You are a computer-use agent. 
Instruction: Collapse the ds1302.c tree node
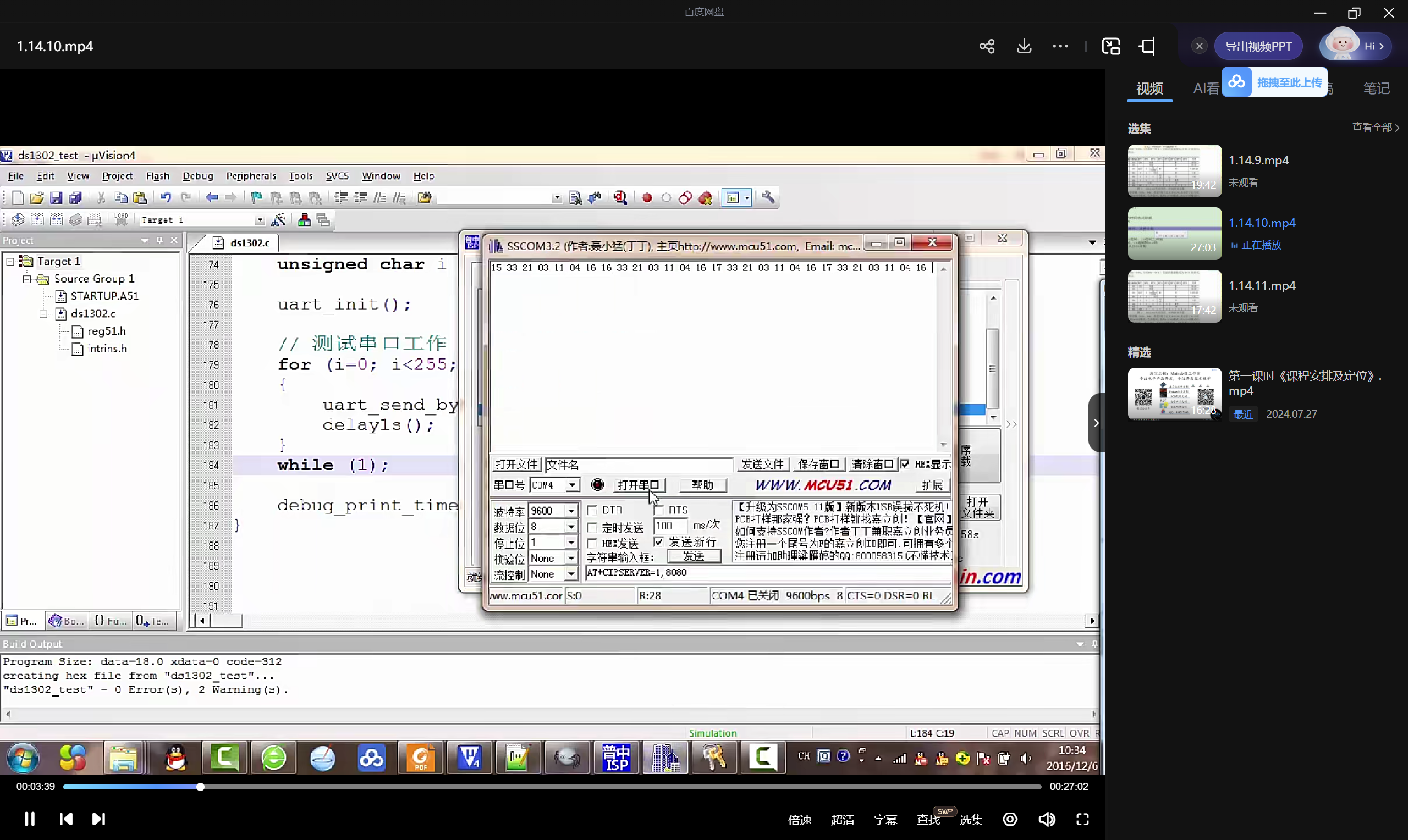click(43, 313)
